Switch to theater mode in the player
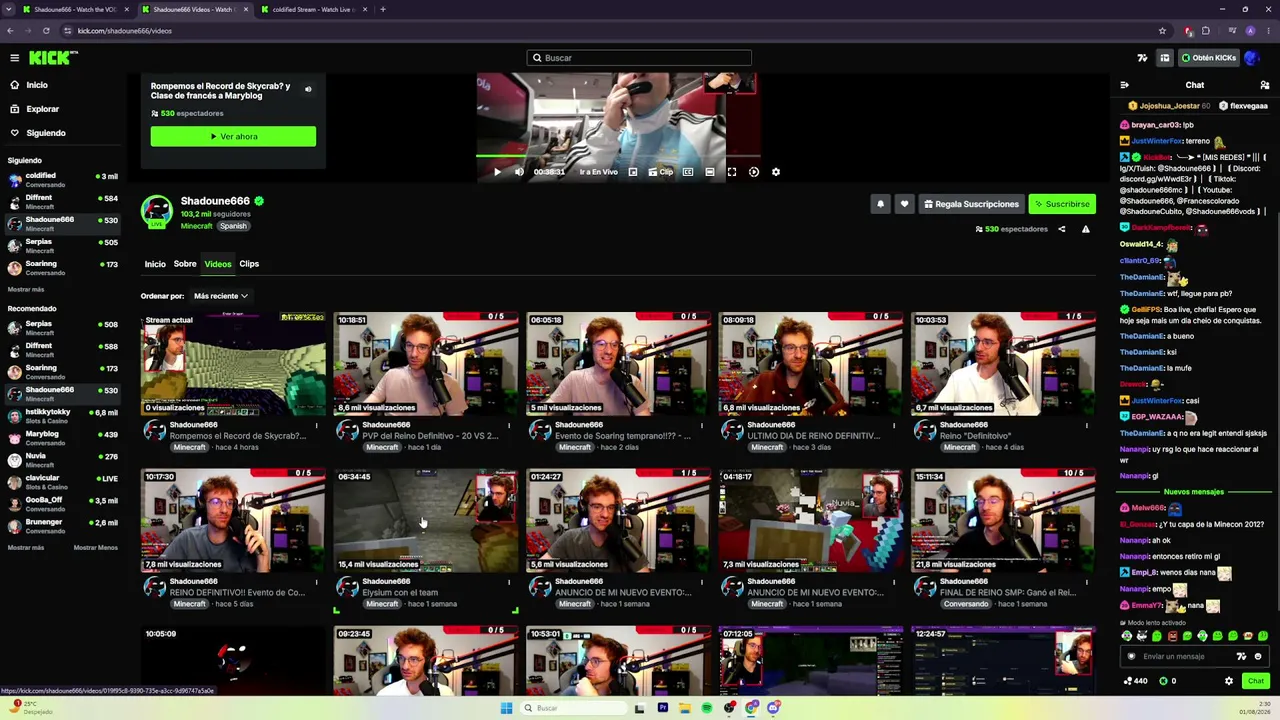The height and width of the screenshot is (720, 1280). pos(710,172)
